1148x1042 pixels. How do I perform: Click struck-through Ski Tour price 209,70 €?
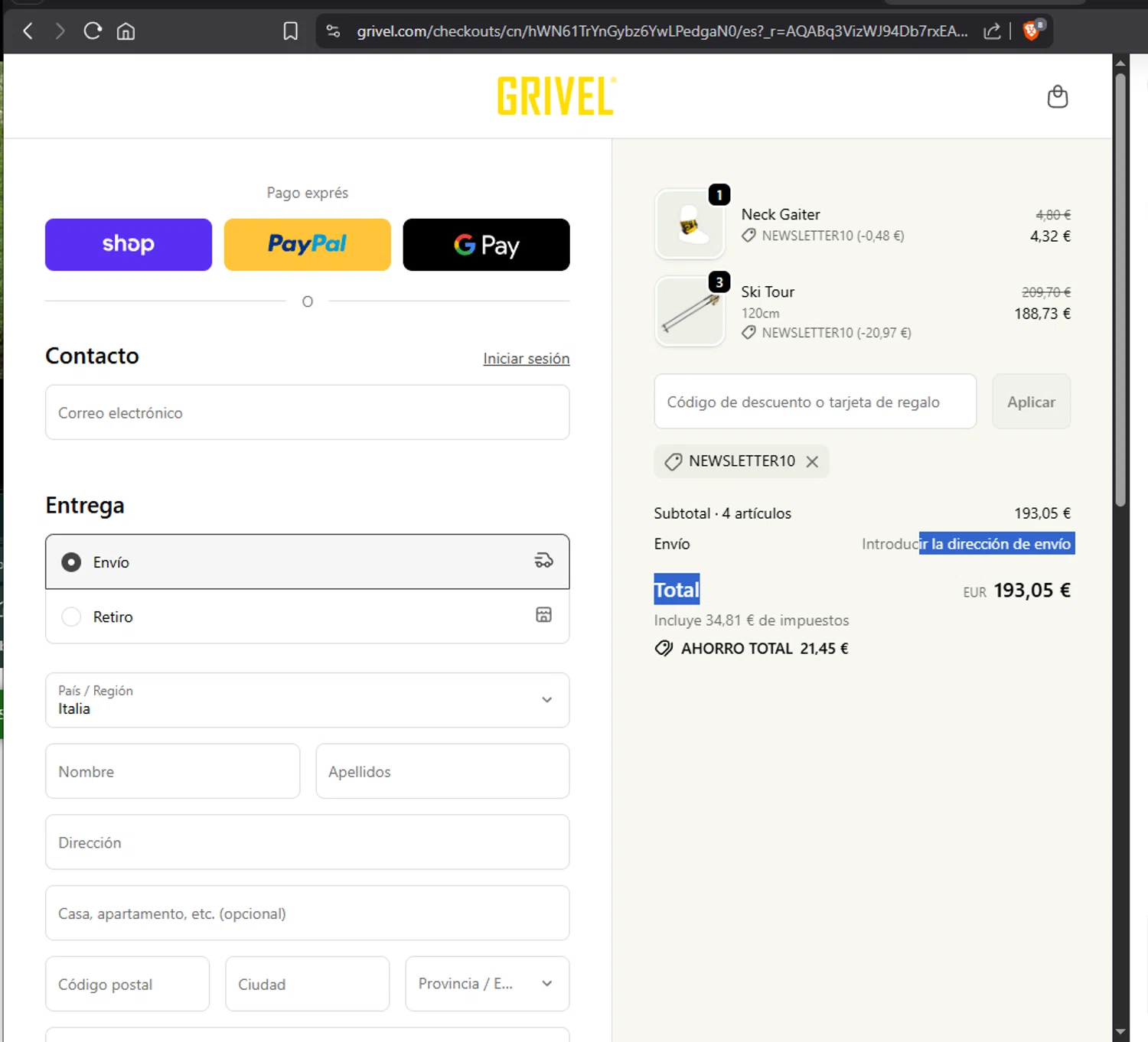tap(1046, 293)
